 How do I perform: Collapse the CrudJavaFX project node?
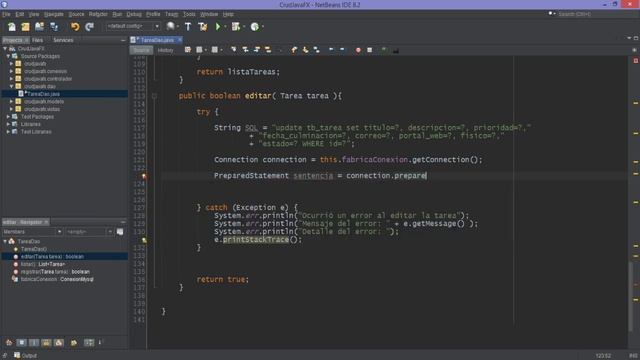pos(5,49)
